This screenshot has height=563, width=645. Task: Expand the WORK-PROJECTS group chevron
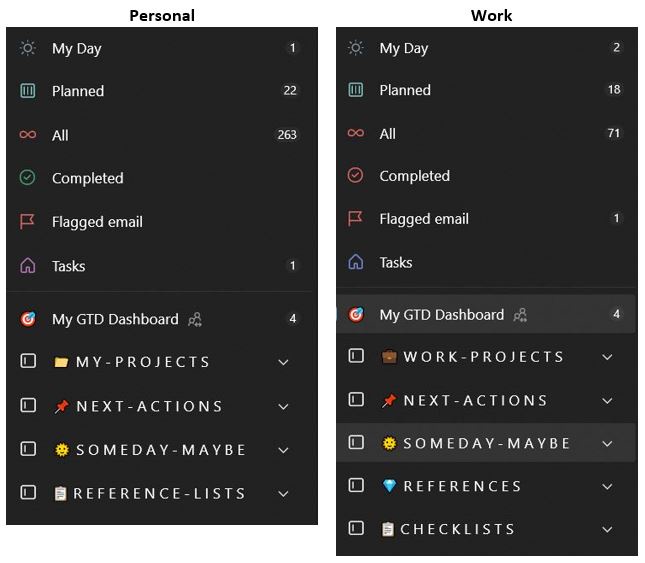tap(607, 357)
